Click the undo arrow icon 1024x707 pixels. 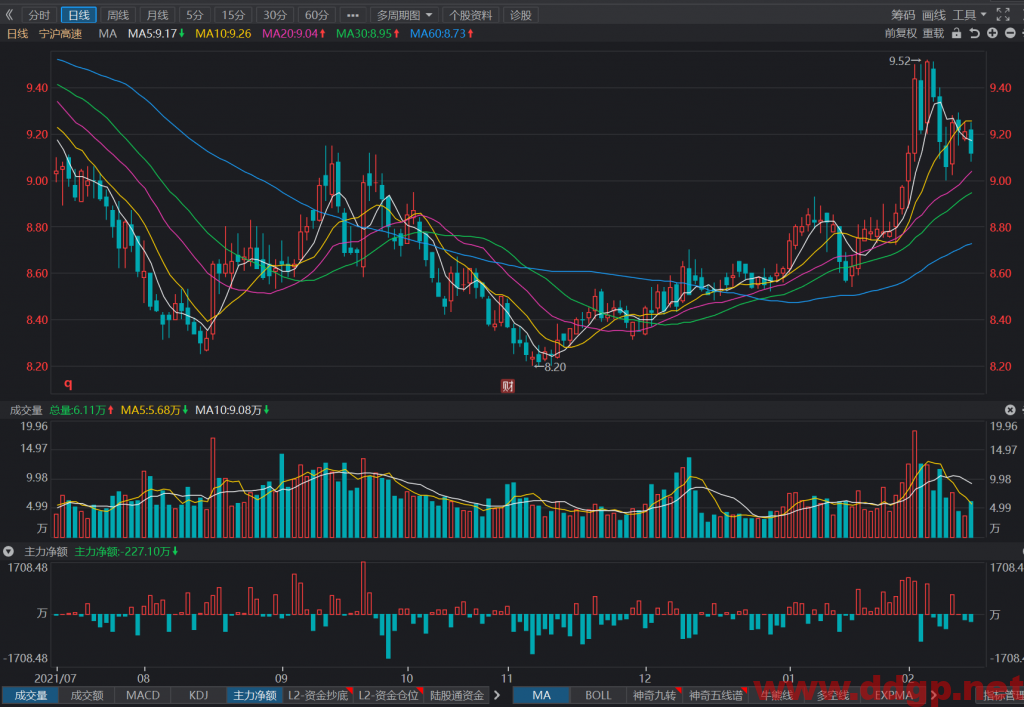click(x=974, y=33)
